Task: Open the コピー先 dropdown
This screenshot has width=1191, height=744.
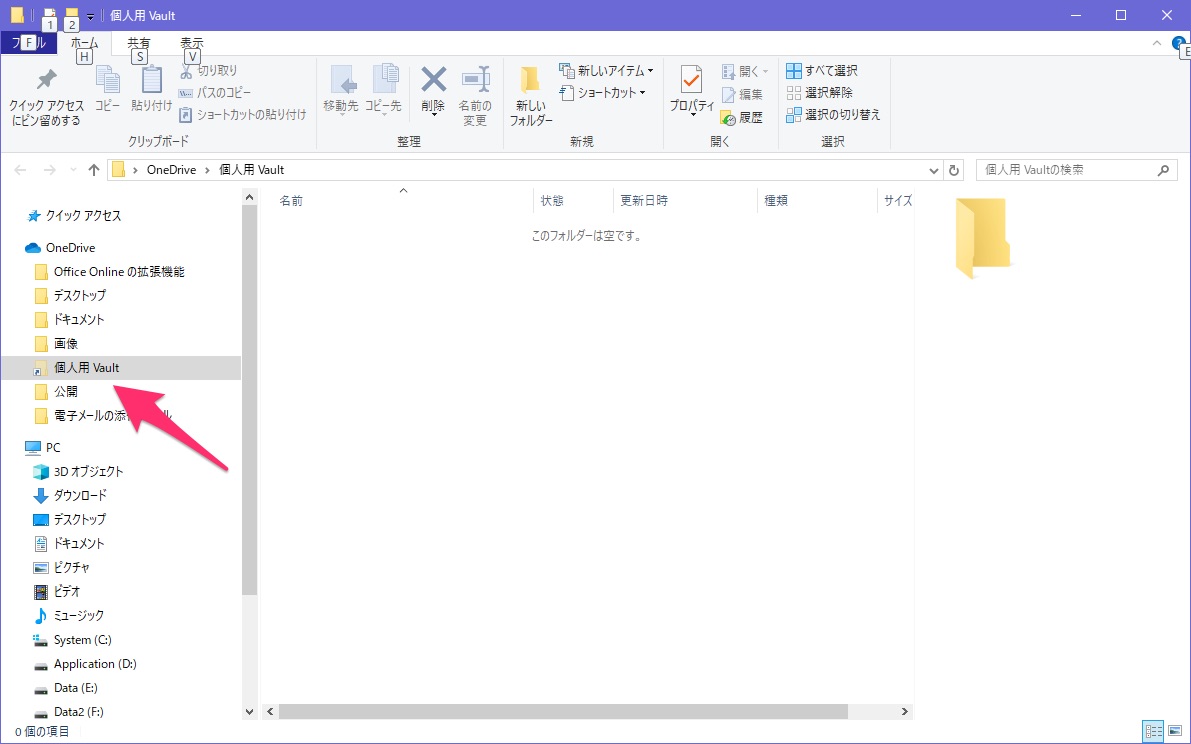Action: [384, 90]
